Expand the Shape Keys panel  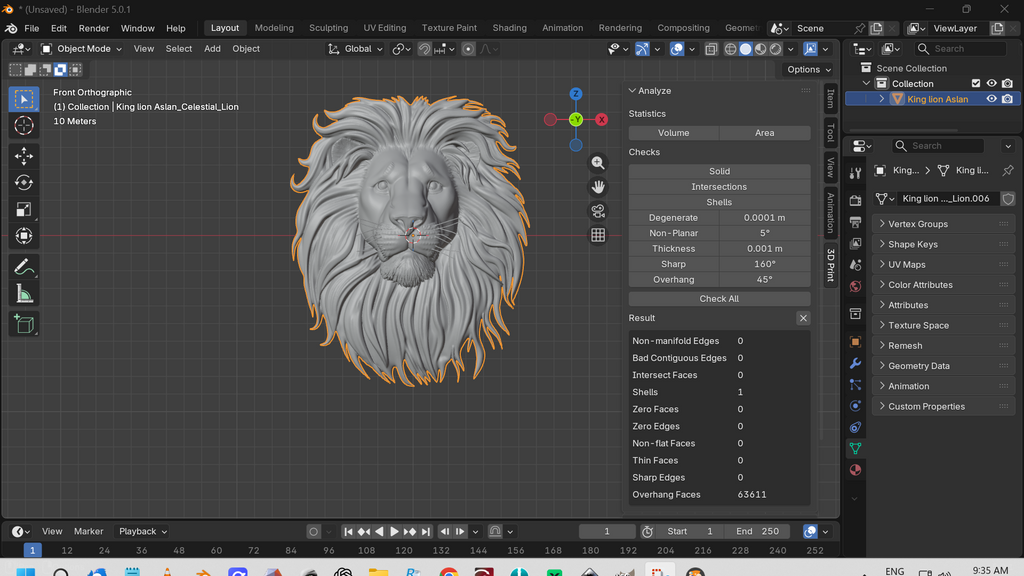point(944,244)
